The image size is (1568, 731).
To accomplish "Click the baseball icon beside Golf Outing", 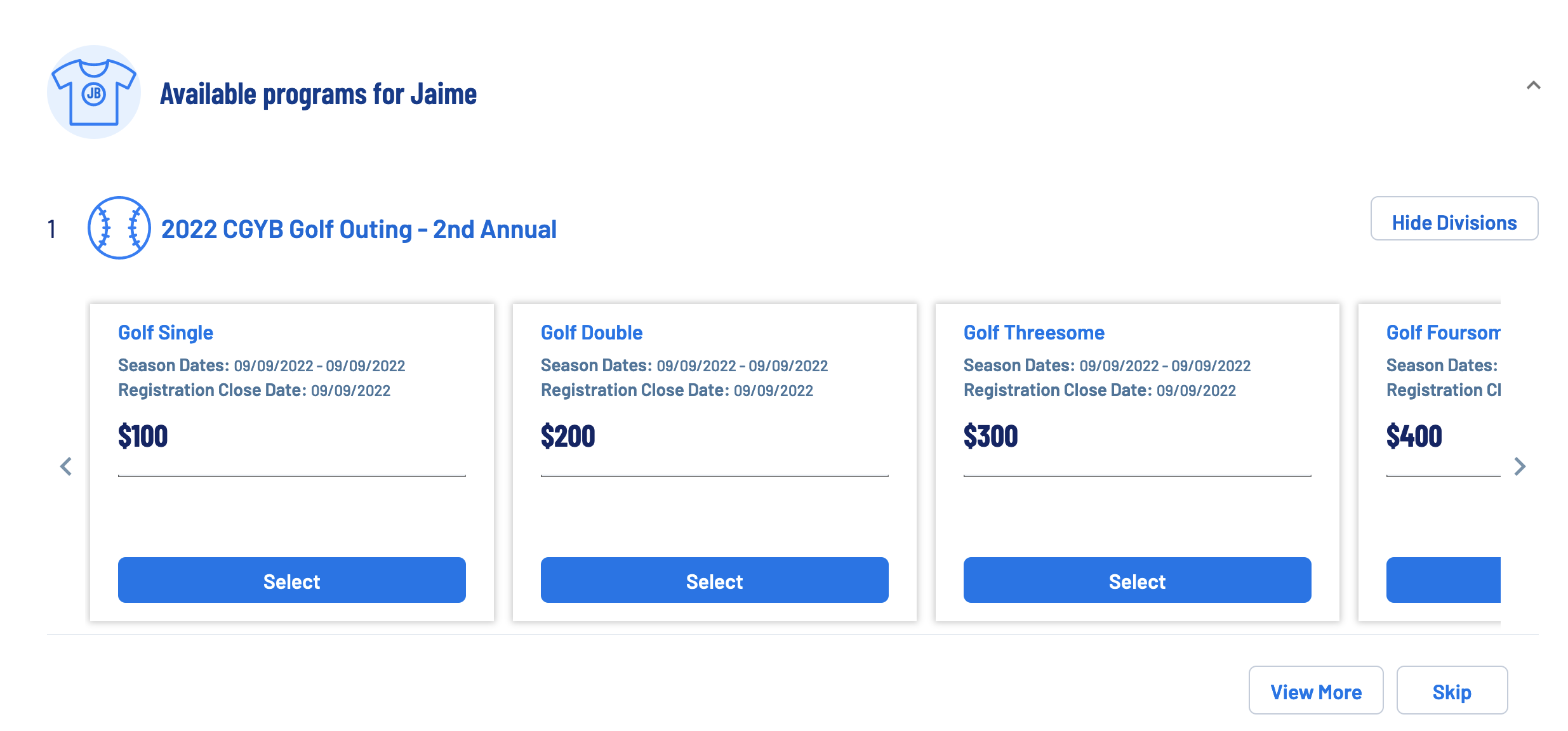I will tap(119, 228).
